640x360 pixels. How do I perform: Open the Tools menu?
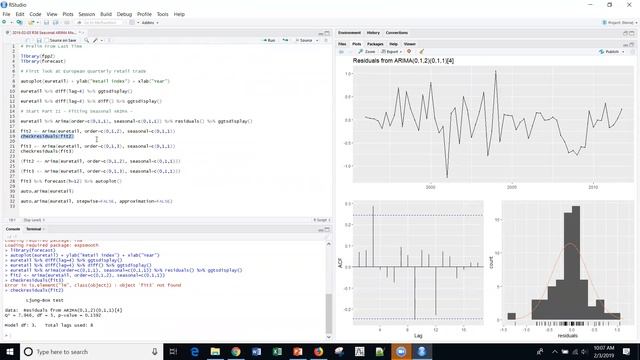[x=162, y=14]
